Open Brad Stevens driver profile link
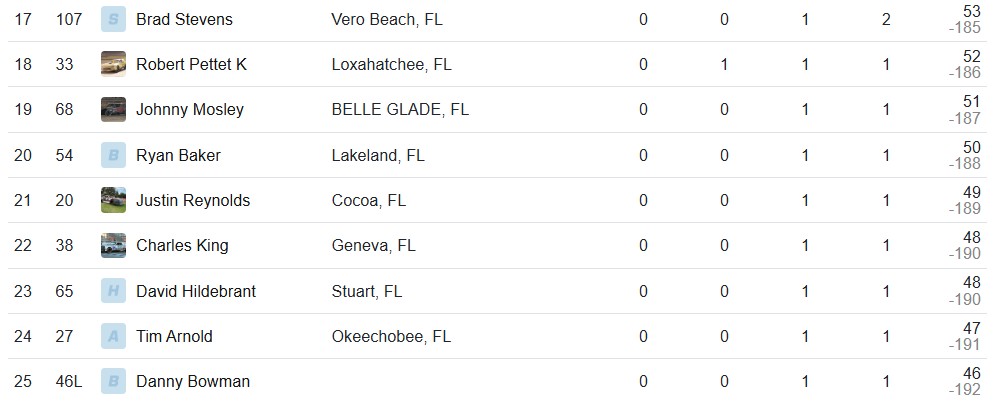 (184, 19)
